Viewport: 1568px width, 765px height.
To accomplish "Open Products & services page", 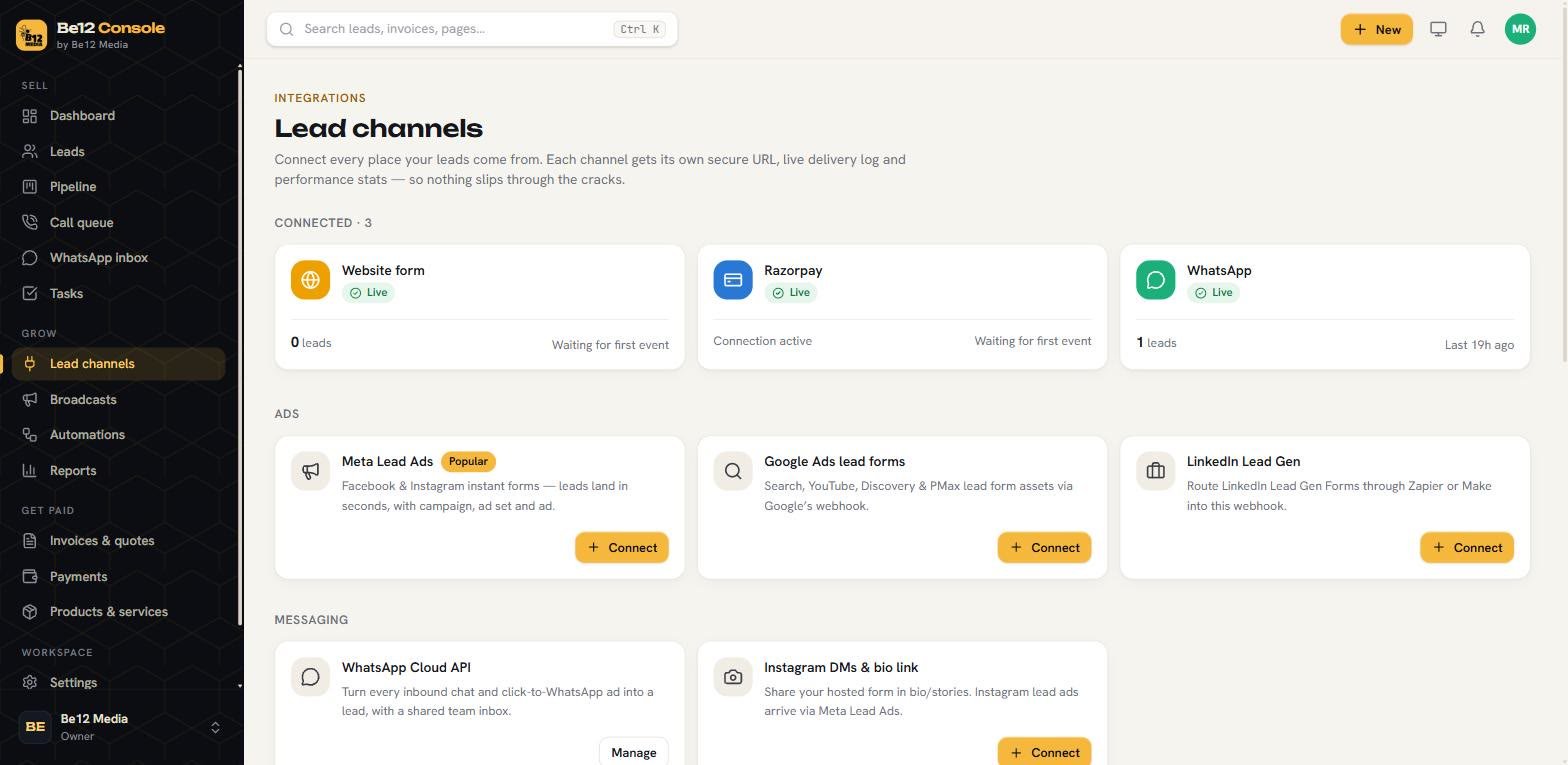I will coord(118,612).
